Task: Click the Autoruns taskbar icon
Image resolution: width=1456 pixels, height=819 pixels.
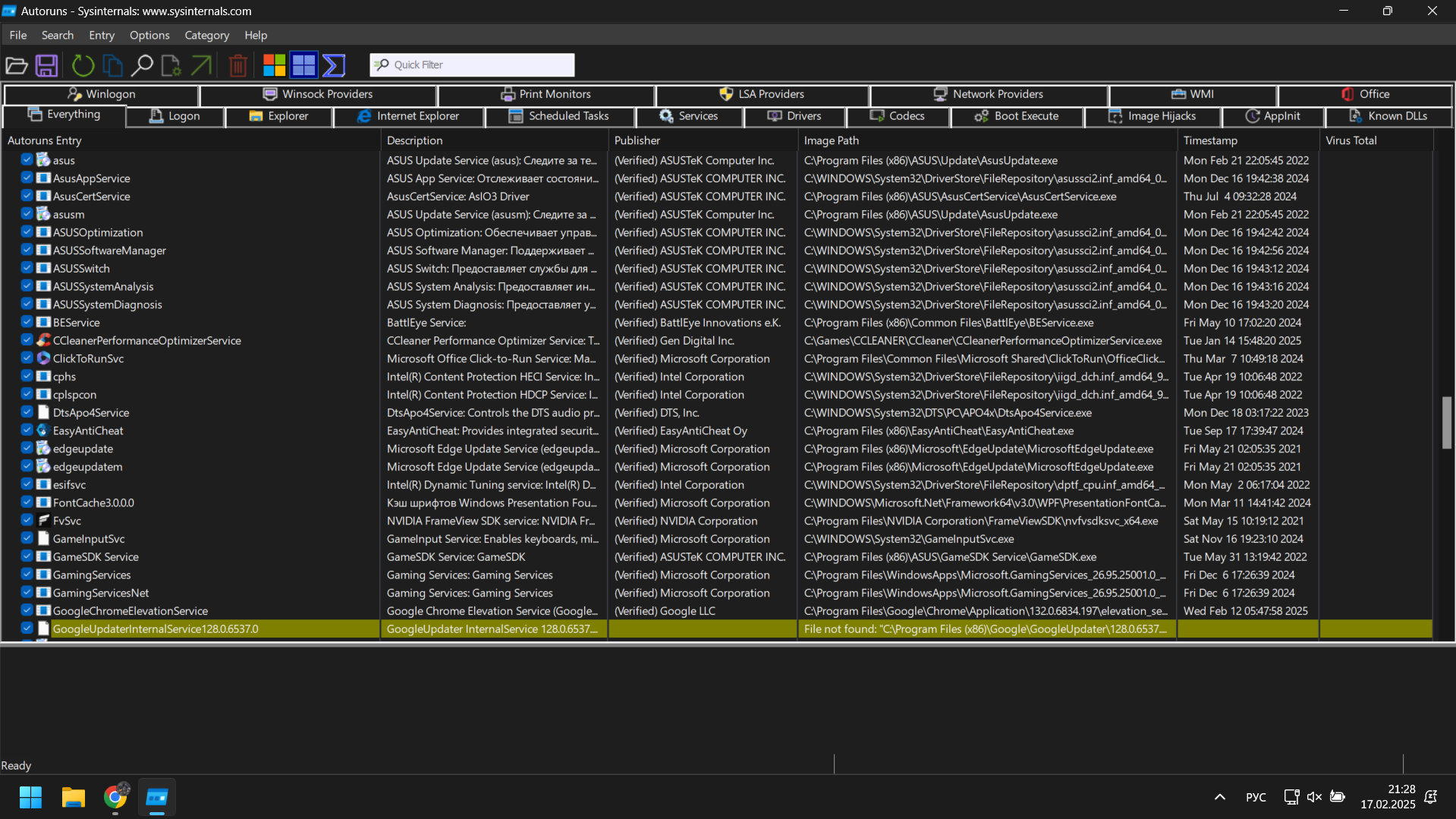Action: (x=157, y=797)
